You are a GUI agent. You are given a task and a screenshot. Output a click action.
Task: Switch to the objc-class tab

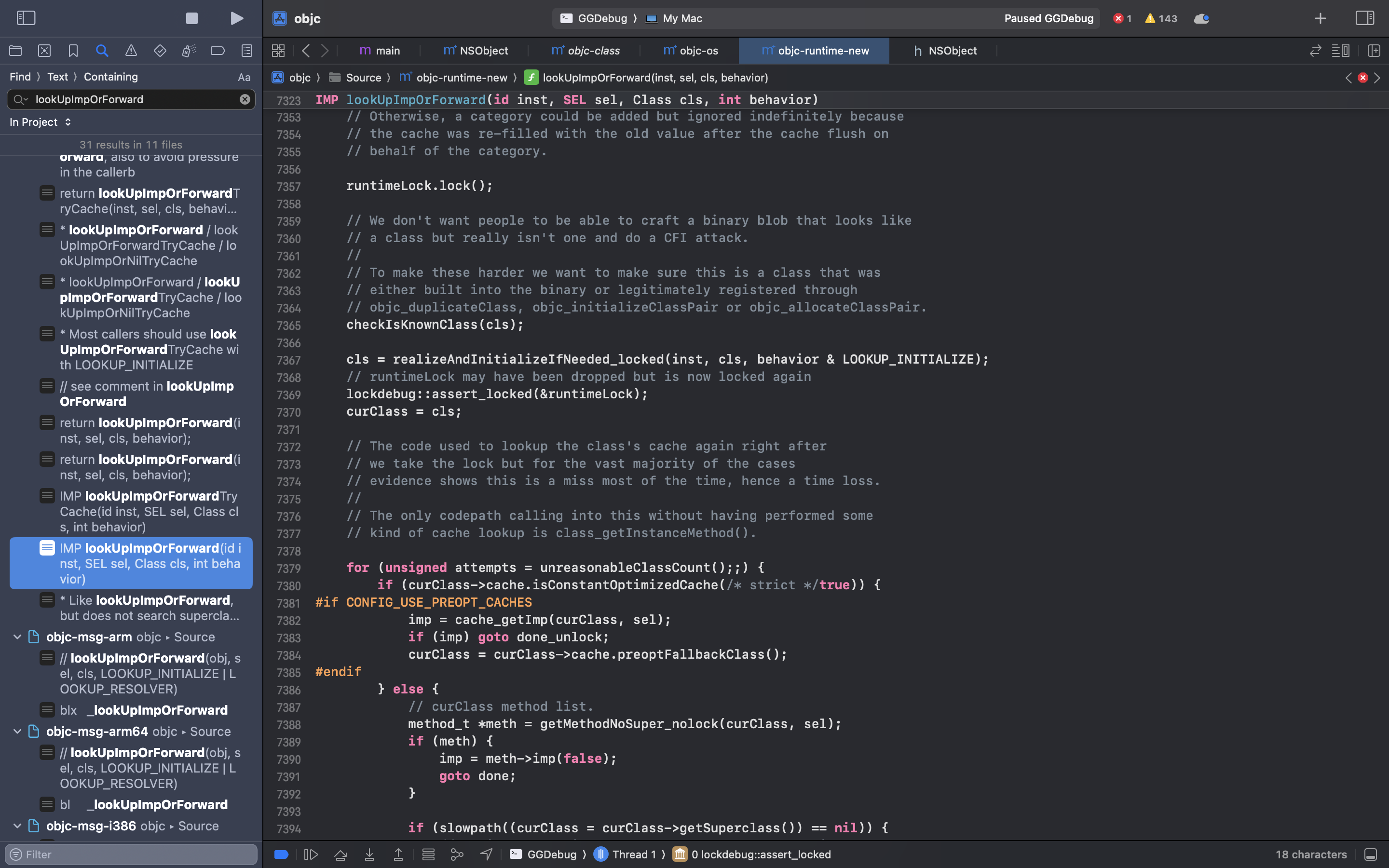pyautogui.click(x=586, y=51)
